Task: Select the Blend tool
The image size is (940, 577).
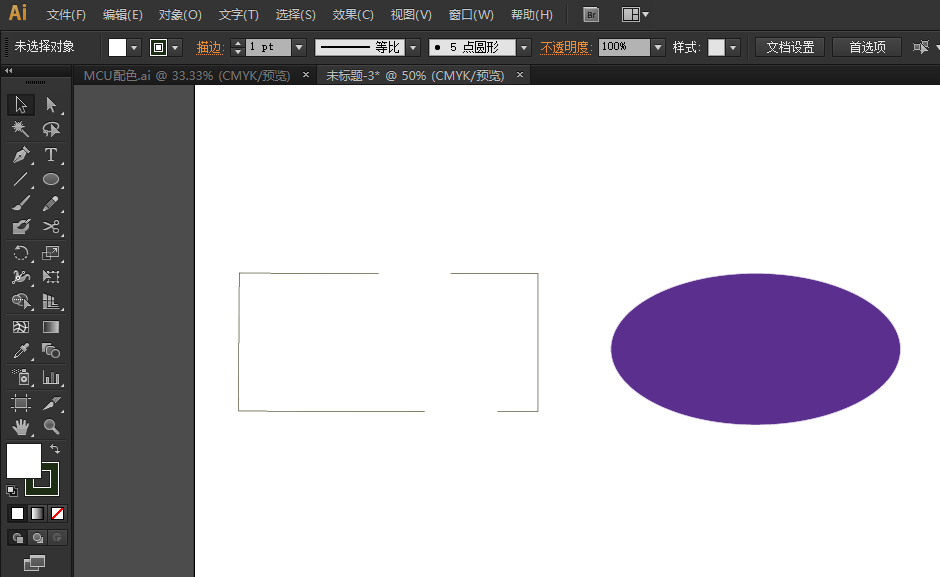Action: point(51,351)
